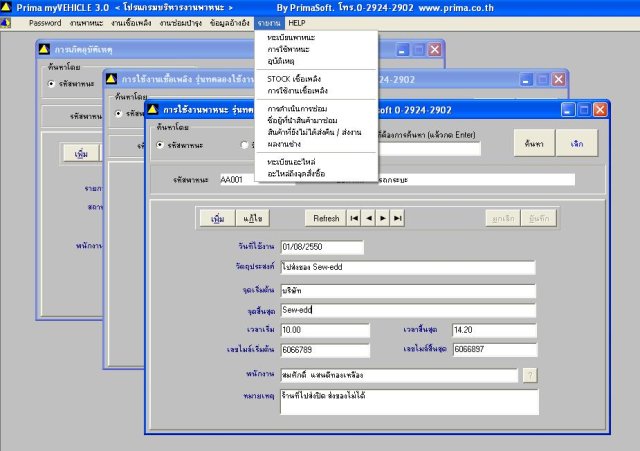Go to the previous record arrow
This screenshot has height=451, width=640.
(369, 218)
